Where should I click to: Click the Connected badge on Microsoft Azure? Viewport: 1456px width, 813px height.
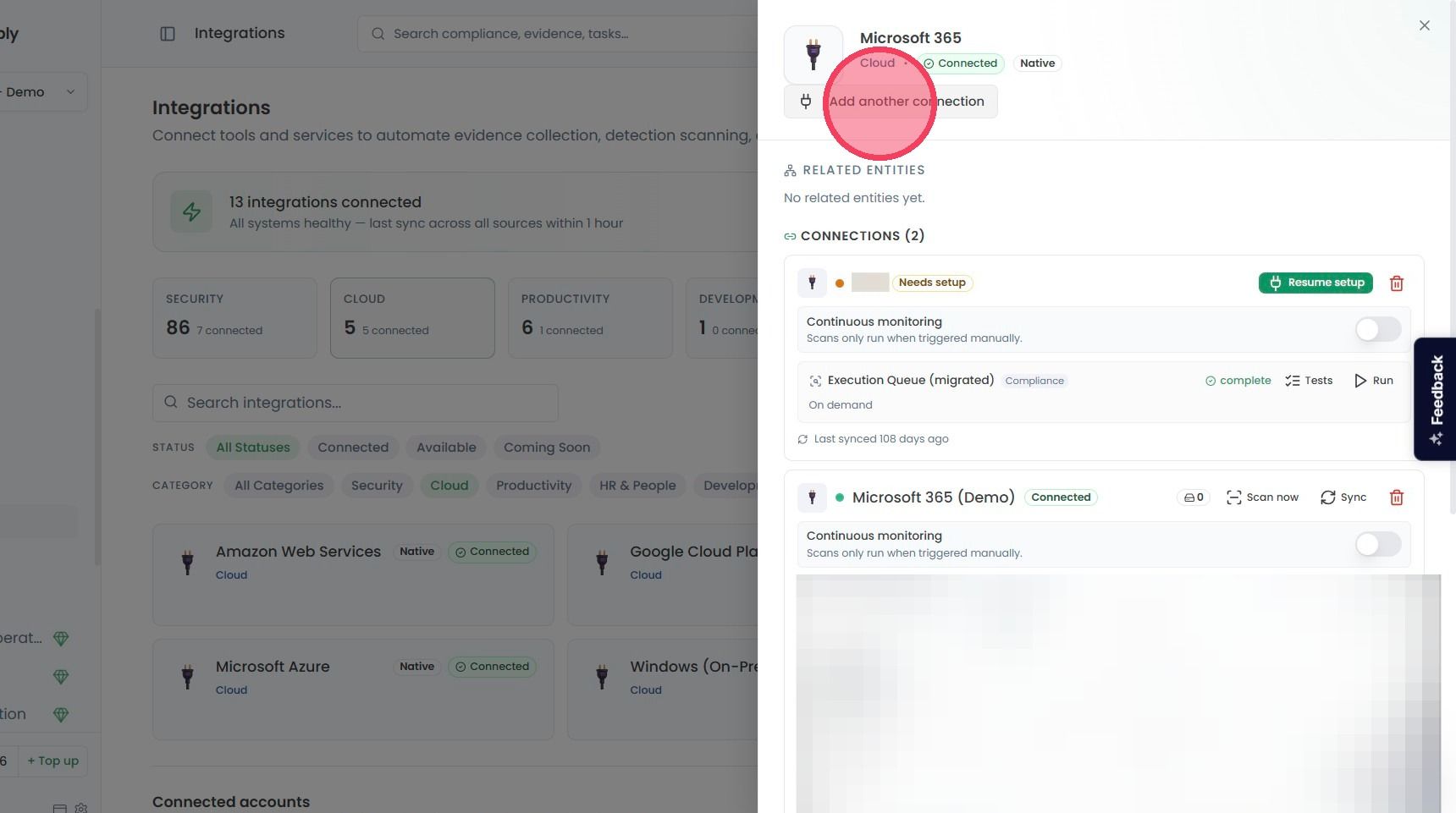(492, 667)
